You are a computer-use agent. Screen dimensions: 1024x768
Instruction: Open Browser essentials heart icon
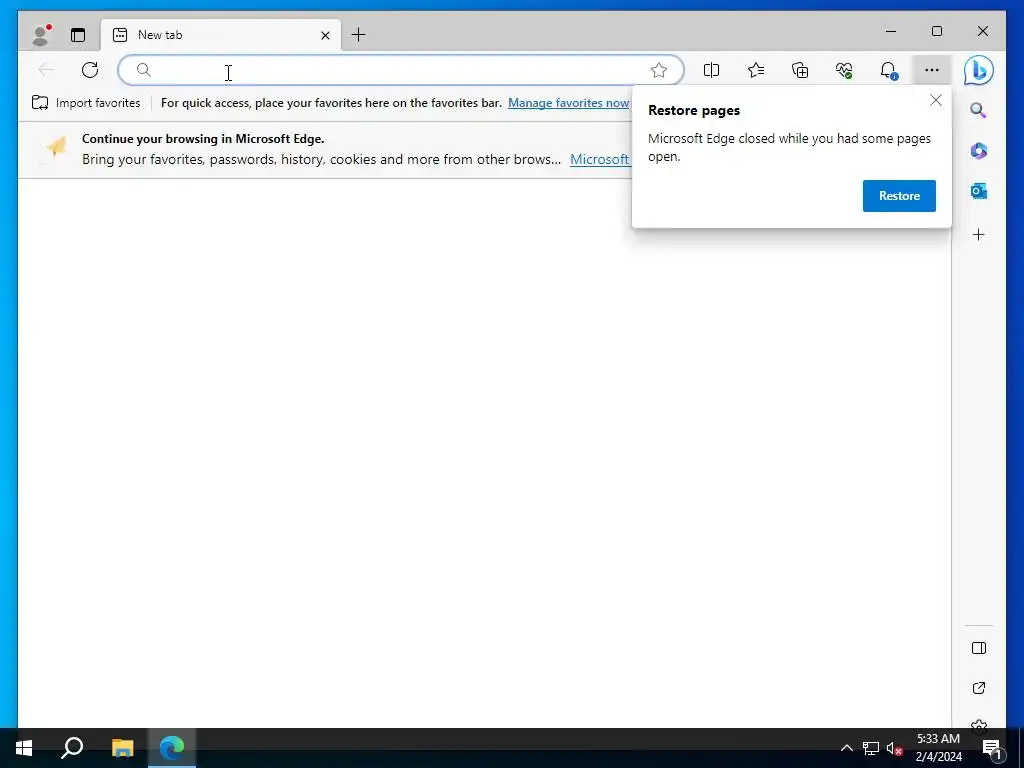(x=844, y=70)
